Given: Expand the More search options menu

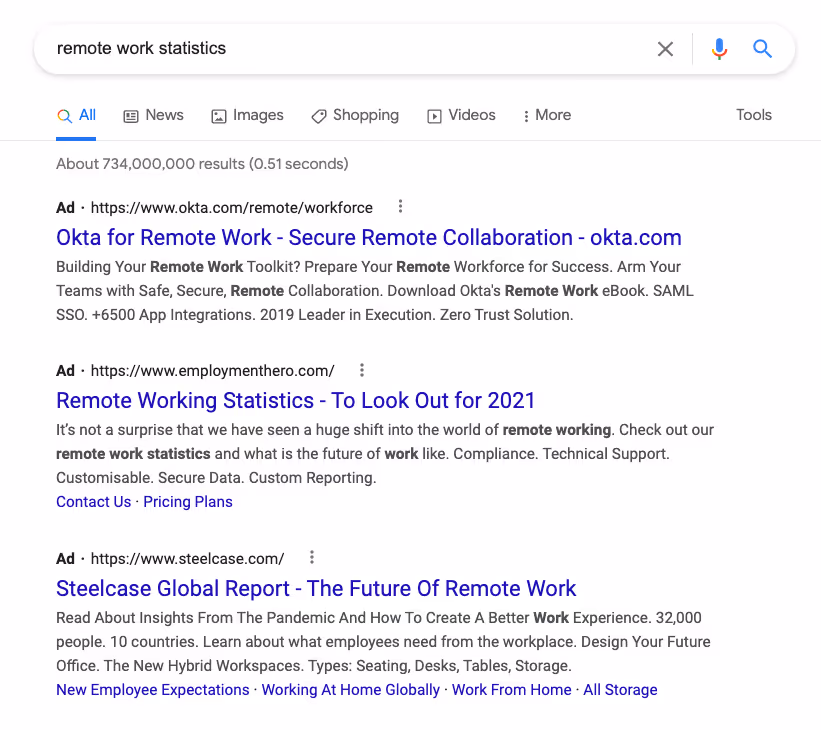Looking at the screenshot, I should [547, 115].
